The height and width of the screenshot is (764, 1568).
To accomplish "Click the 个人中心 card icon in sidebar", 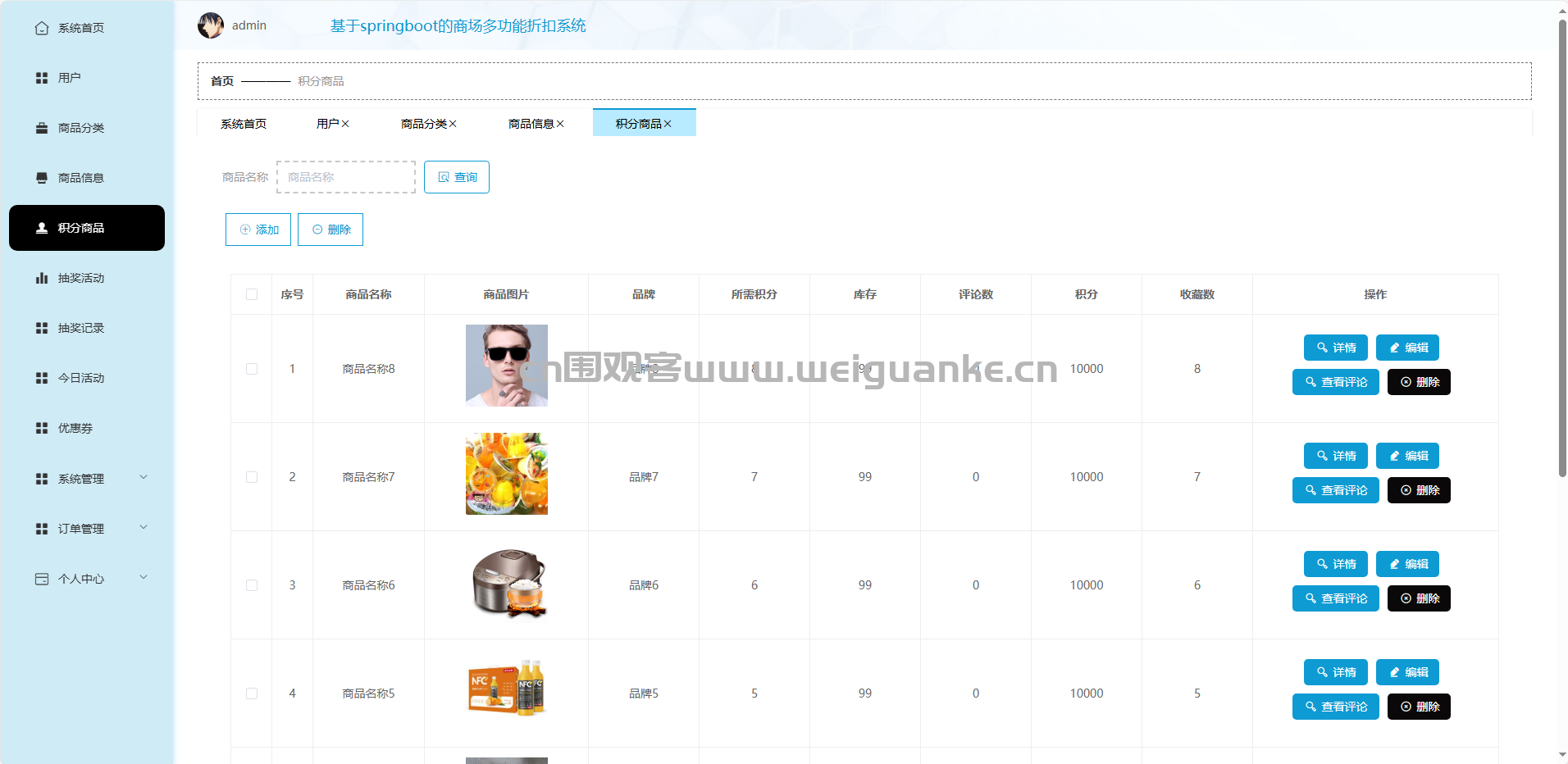I will 42,579.
